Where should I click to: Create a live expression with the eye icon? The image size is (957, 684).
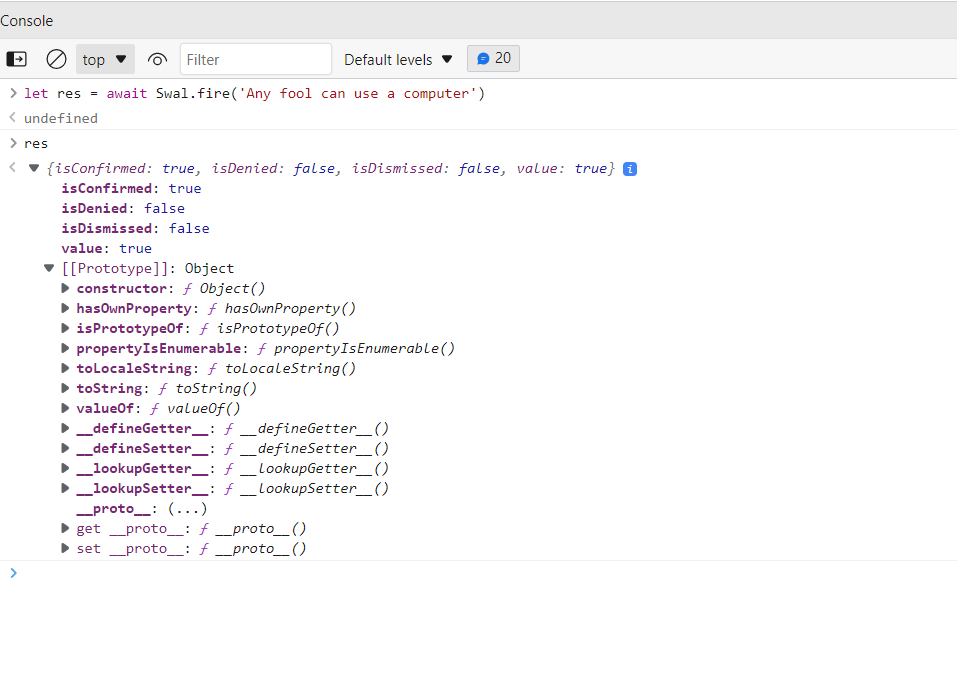tap(157, 59)
